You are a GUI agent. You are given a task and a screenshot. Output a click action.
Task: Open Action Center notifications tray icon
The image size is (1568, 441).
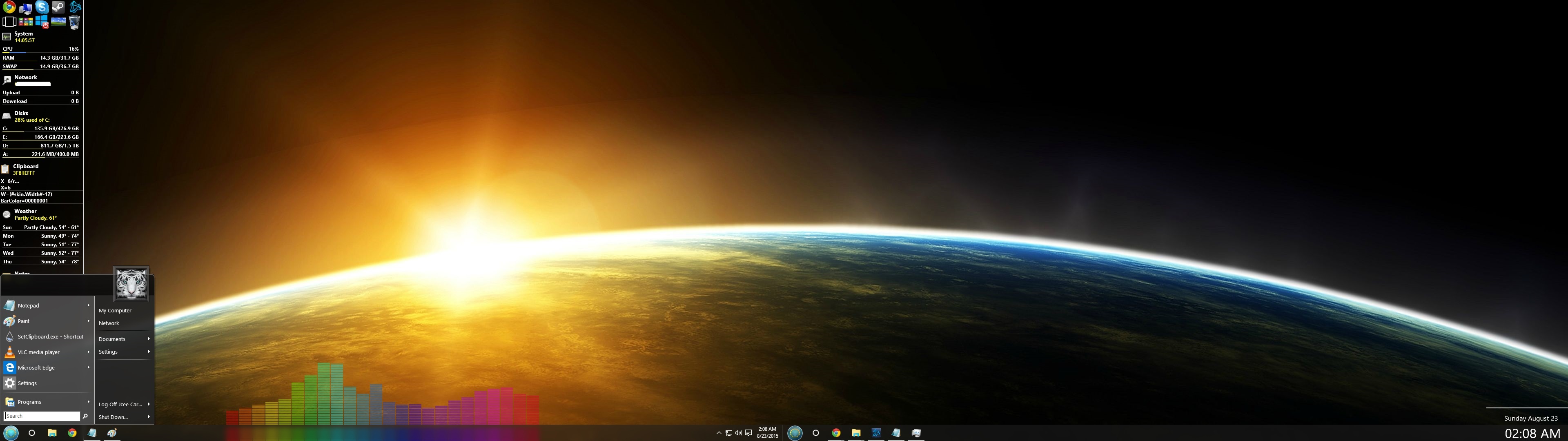click(x=748, y=433)
